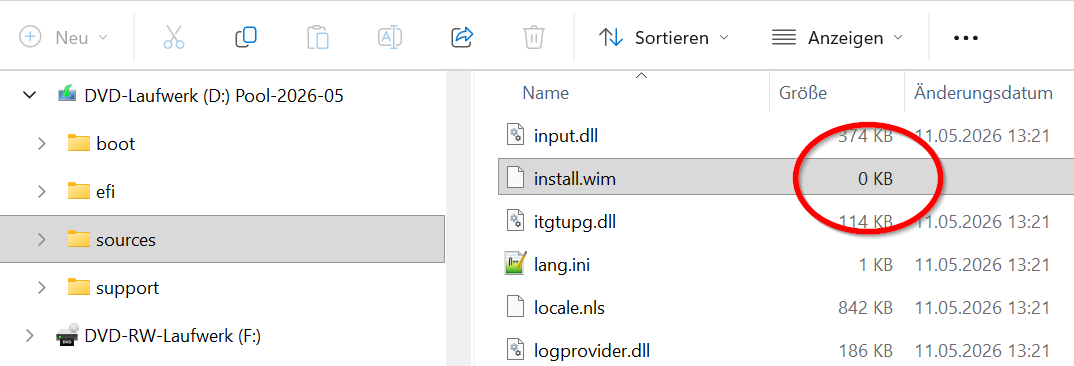1074x366 pixels.
Task: Click the itgtupg.dll gear file icon
Action: click(515, 221)
